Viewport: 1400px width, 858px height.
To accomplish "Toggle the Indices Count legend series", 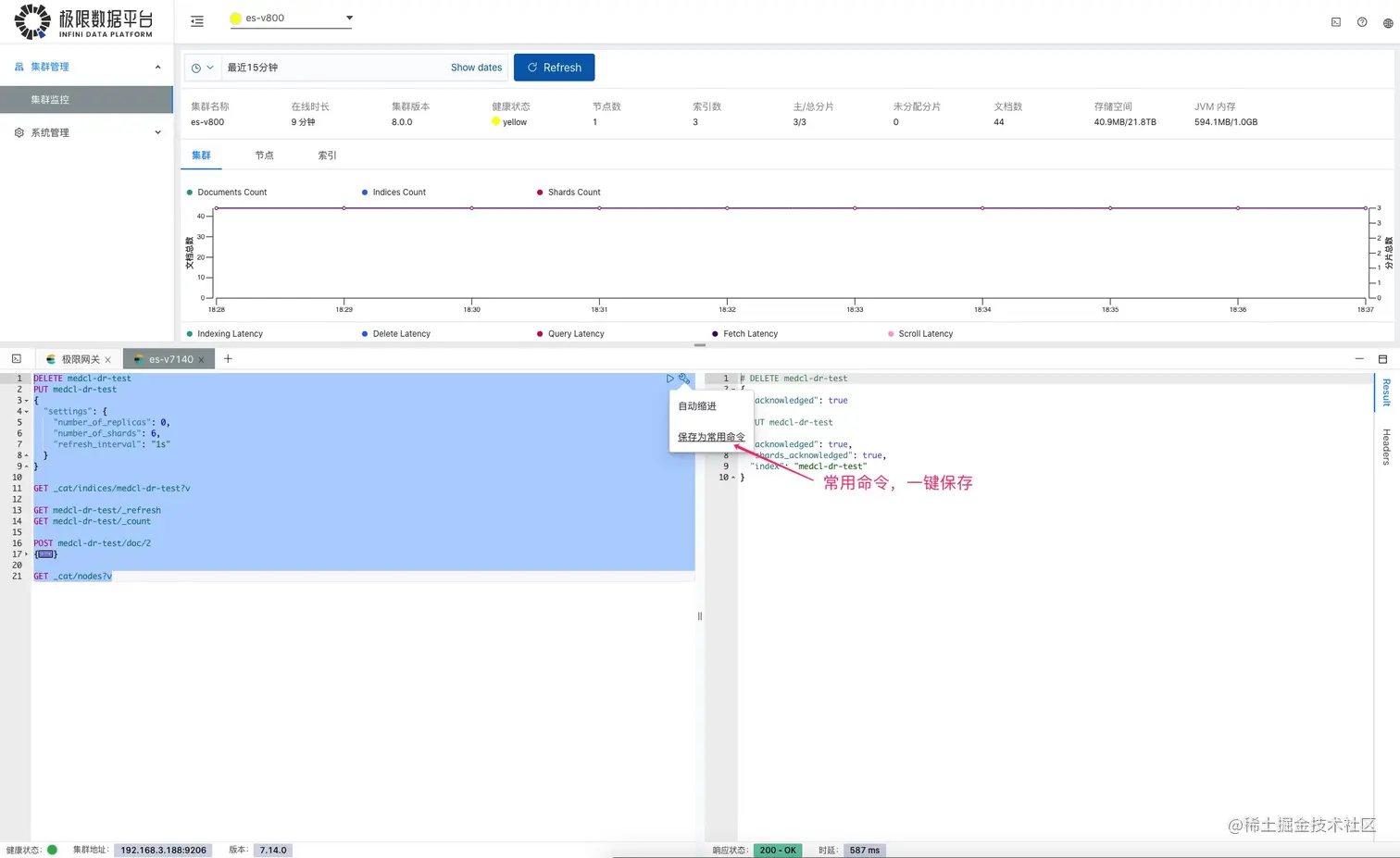I will coord(394,193).
